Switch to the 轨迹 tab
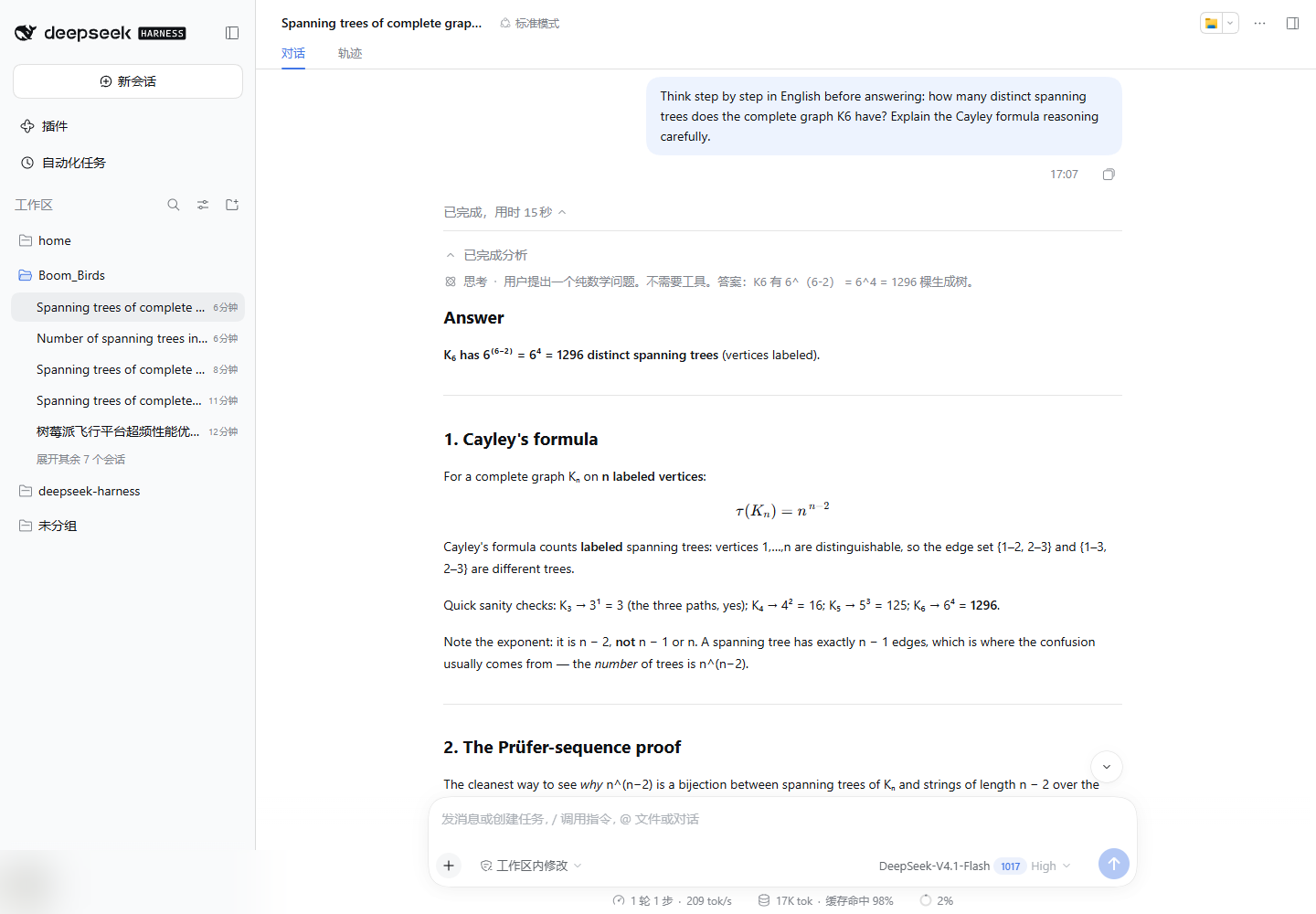 click(350, 53)
